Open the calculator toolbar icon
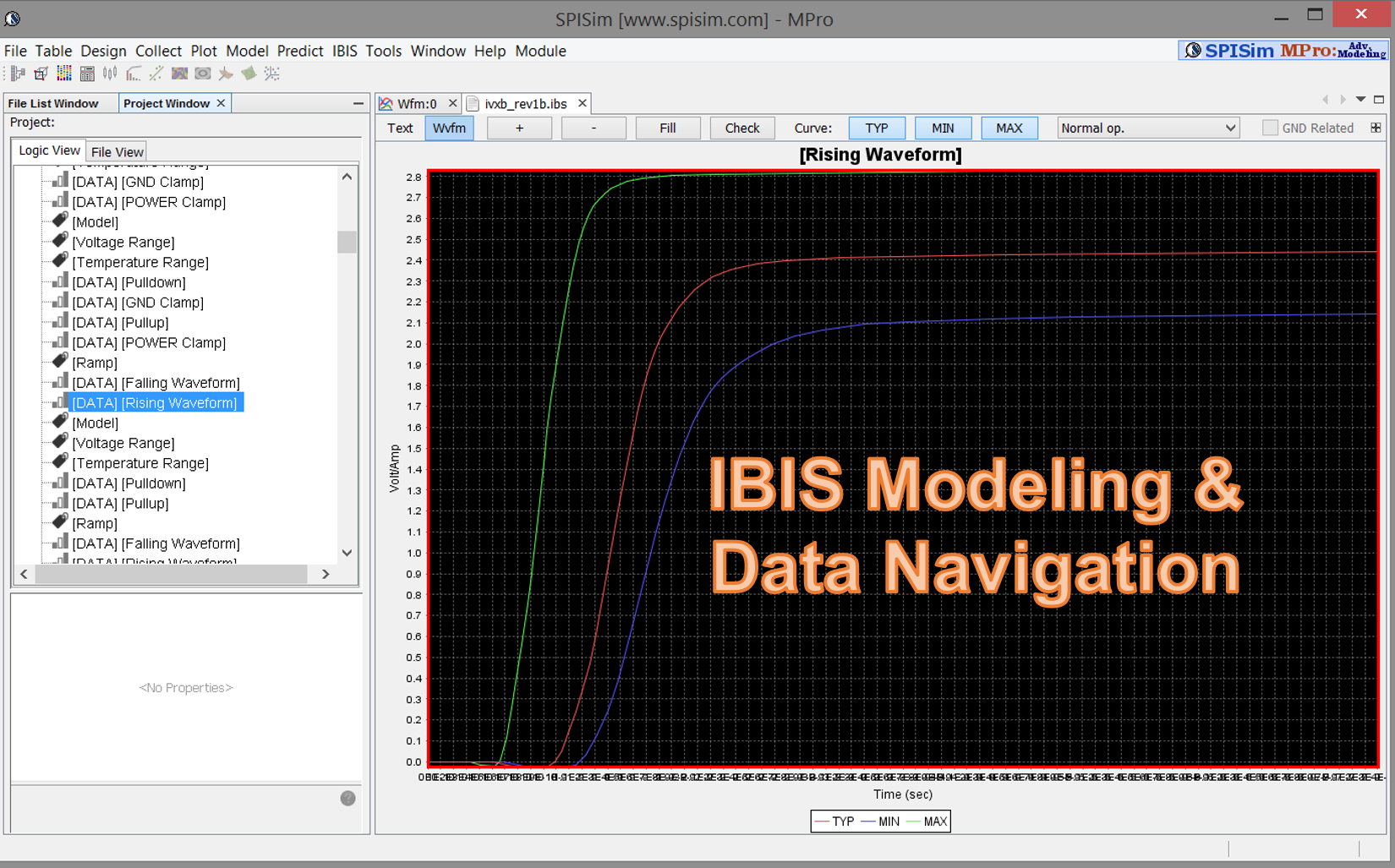 pyautogui.click(x=87, y=74)
